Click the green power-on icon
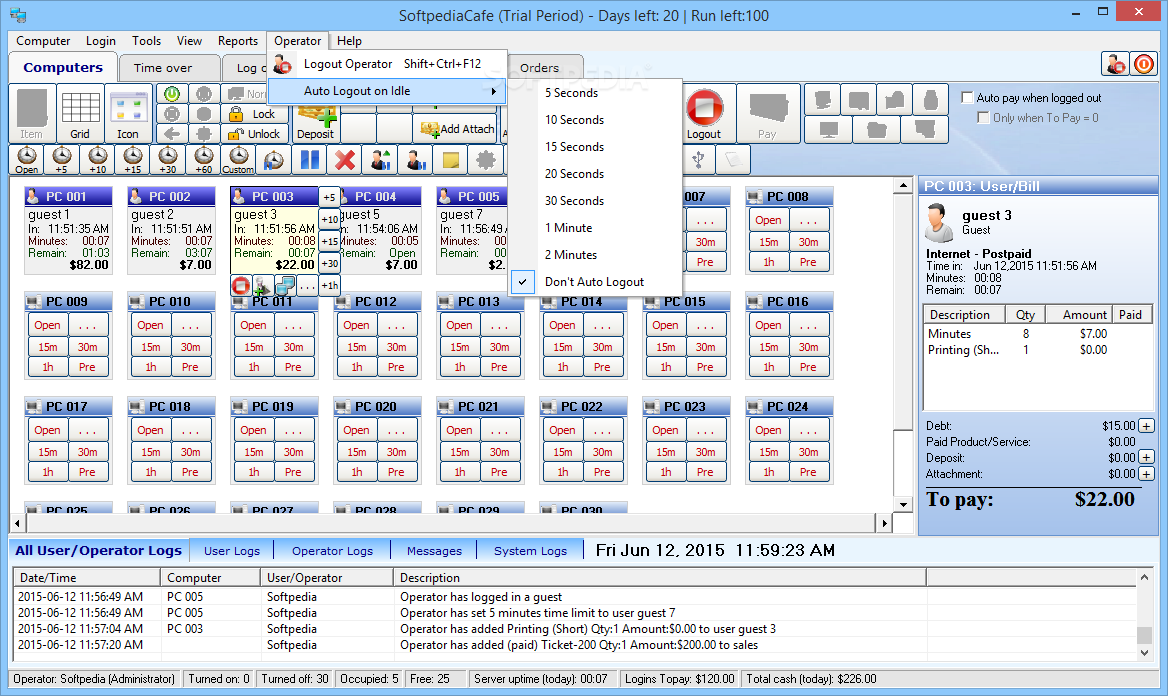Screen dimensions: 1168x696 [x=172, y=94]
